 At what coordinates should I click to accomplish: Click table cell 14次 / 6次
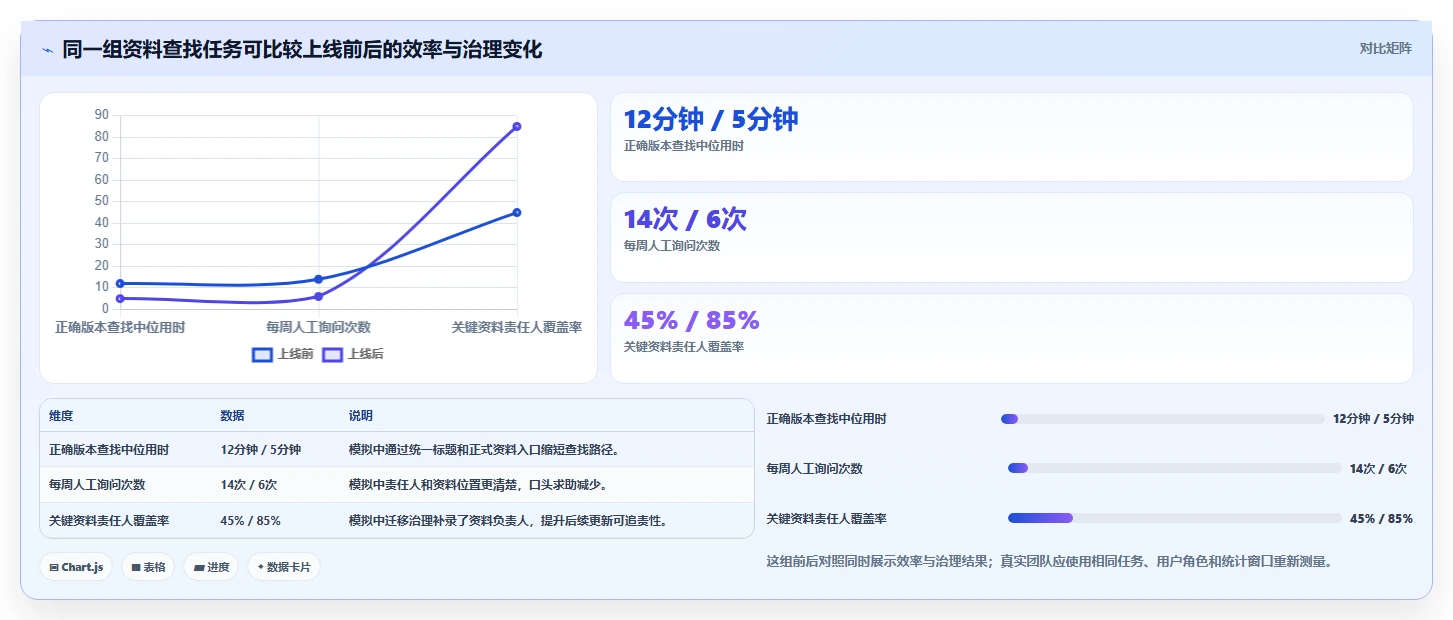tap(249, 485)
